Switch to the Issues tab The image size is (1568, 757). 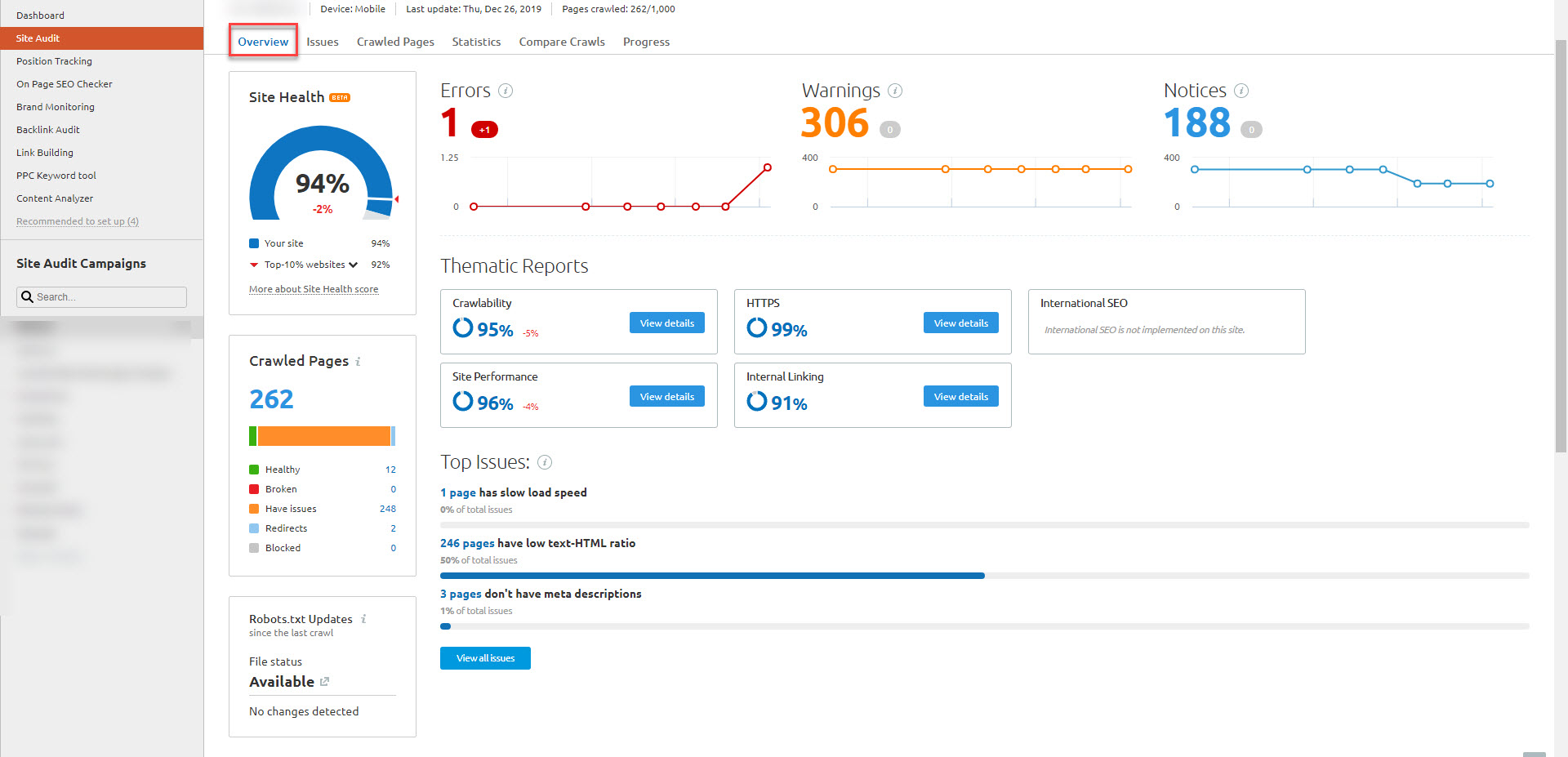tap(323, 42)
